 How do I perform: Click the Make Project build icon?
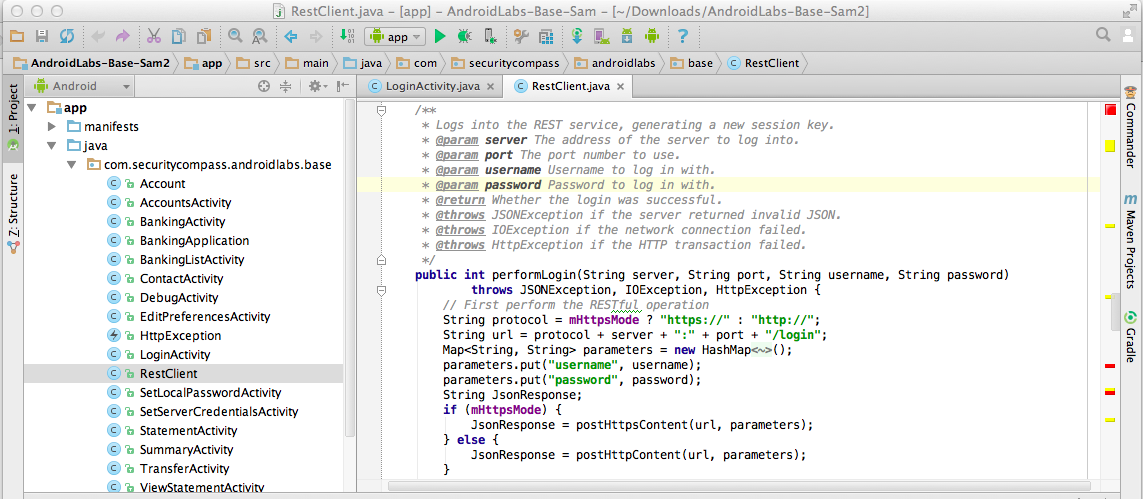[x=346, y=36]
